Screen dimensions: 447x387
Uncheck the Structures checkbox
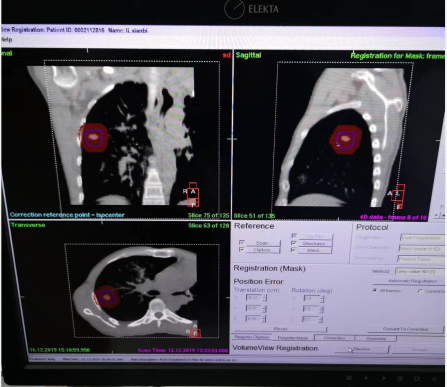click(x=293, y=243)
